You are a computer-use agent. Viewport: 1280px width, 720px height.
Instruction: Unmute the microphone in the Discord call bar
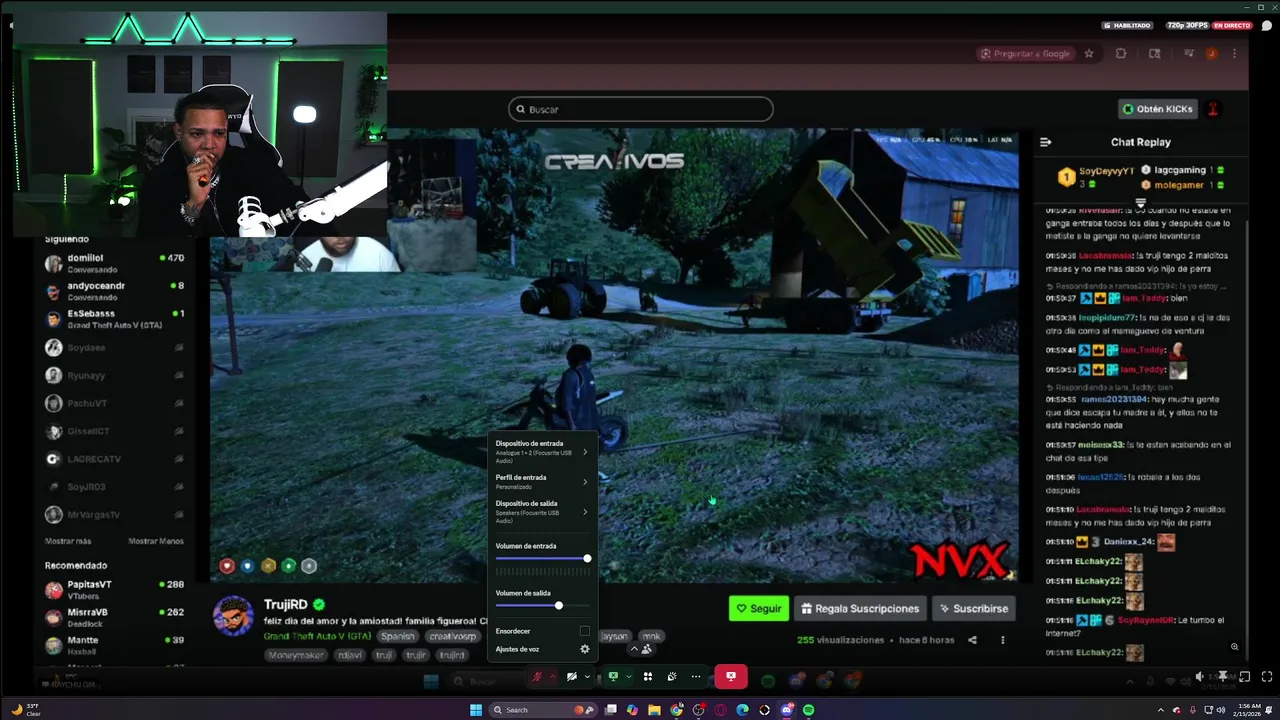tap(538, 677)
